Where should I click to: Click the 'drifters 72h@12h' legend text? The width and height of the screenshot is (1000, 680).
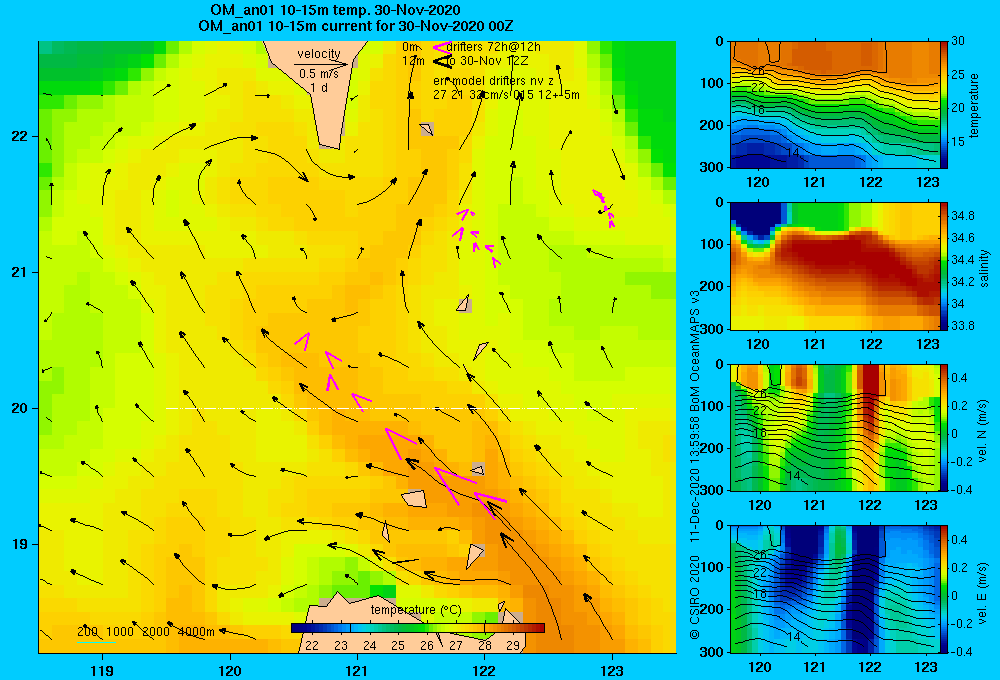pos(494,47)
